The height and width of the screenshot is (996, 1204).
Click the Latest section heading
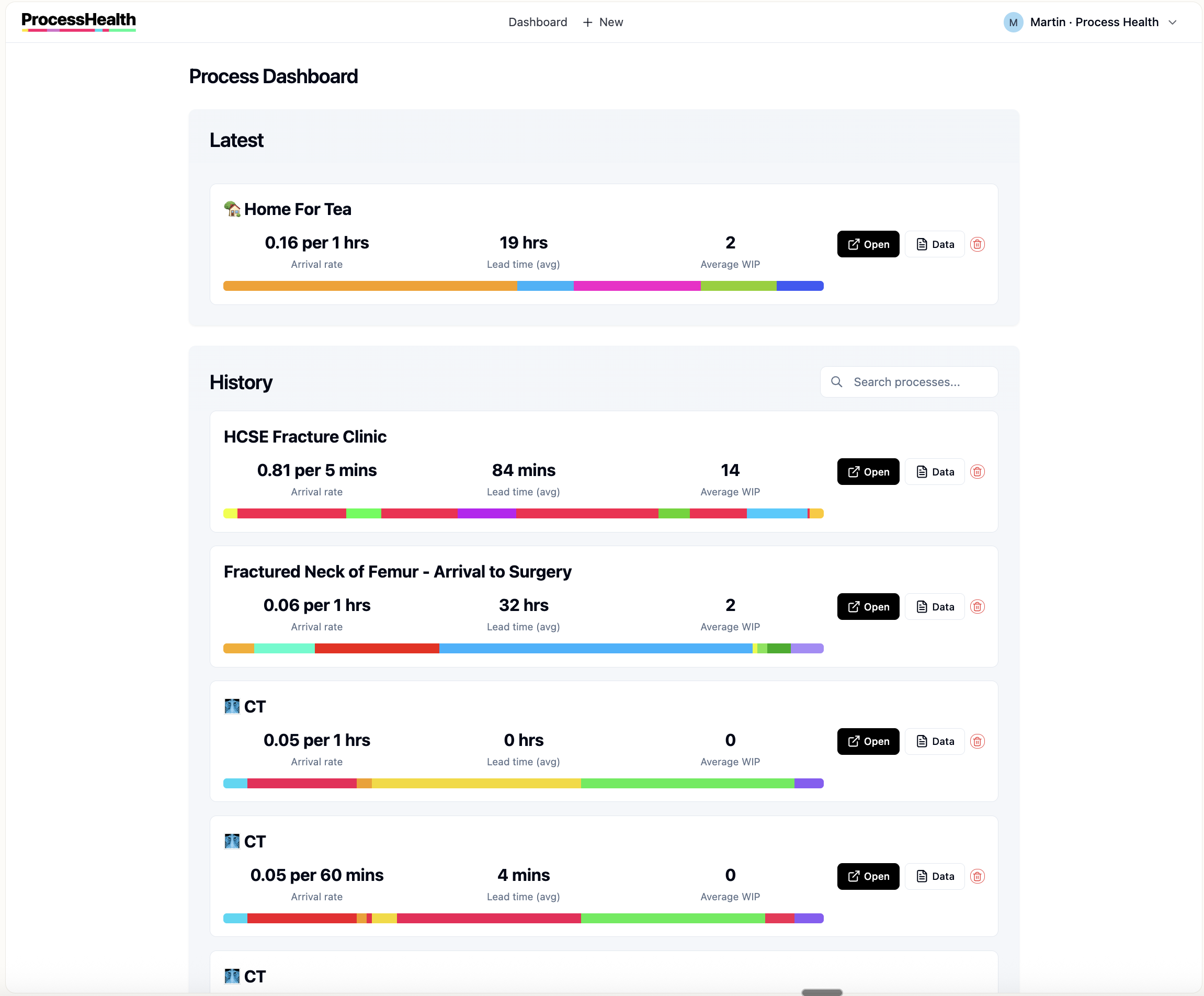pyautogui.click(x=236, y=141)
